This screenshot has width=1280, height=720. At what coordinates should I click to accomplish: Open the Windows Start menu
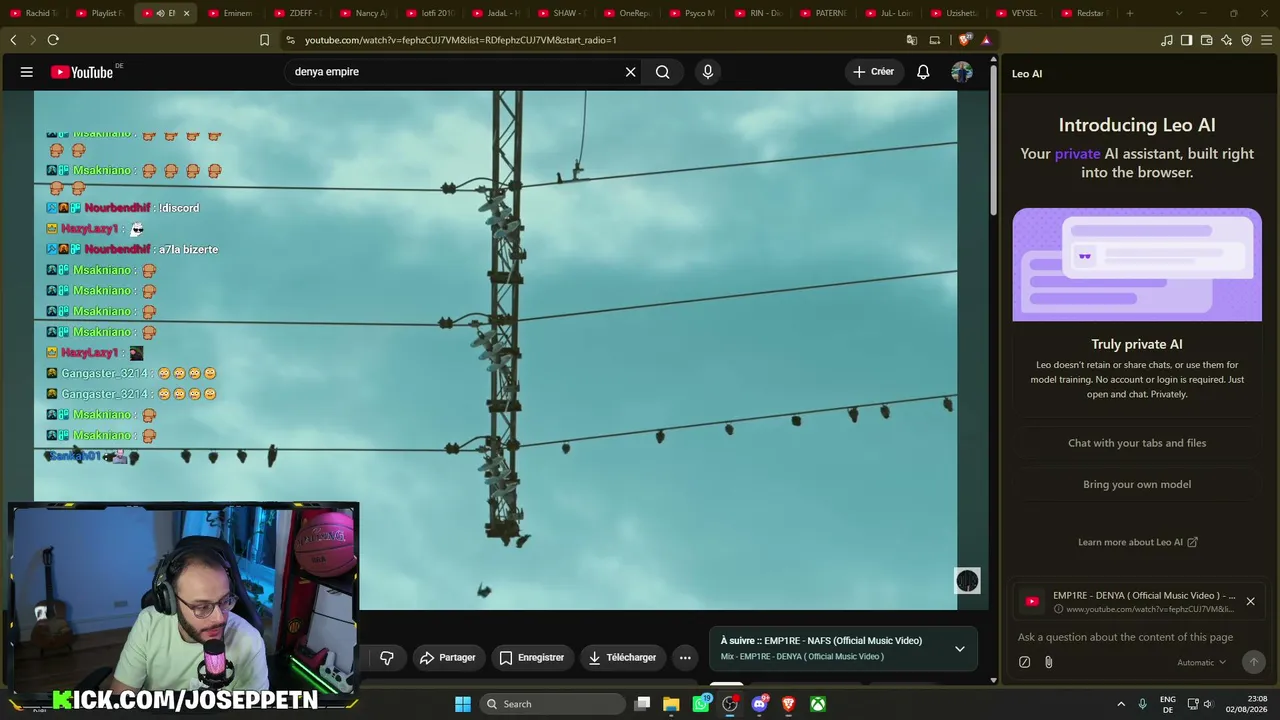(463, 704)
